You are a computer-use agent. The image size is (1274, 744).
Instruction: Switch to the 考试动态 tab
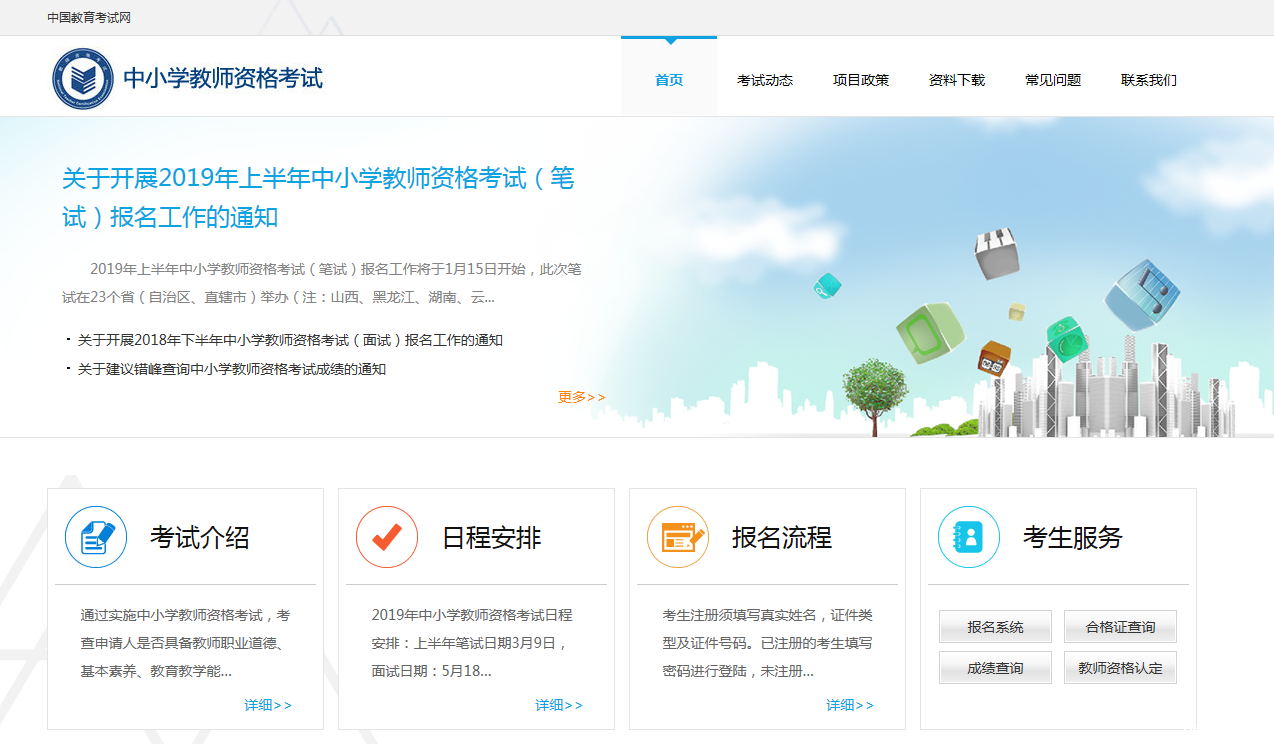pyautogui.click(x=764, y=80)
